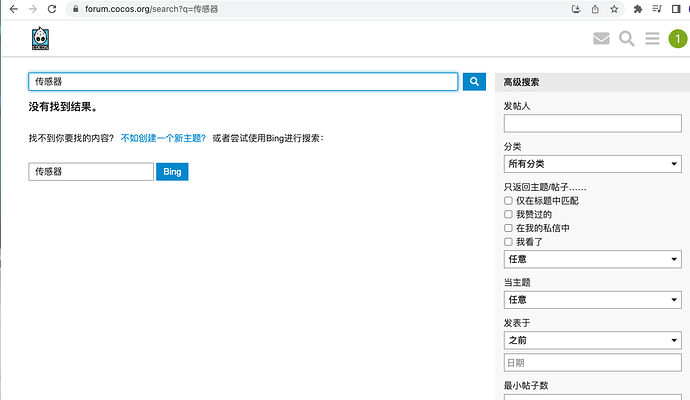690x400 pixels.
Task: Open the 任意 dropdown below 我看了
Action: click(592, 259)
